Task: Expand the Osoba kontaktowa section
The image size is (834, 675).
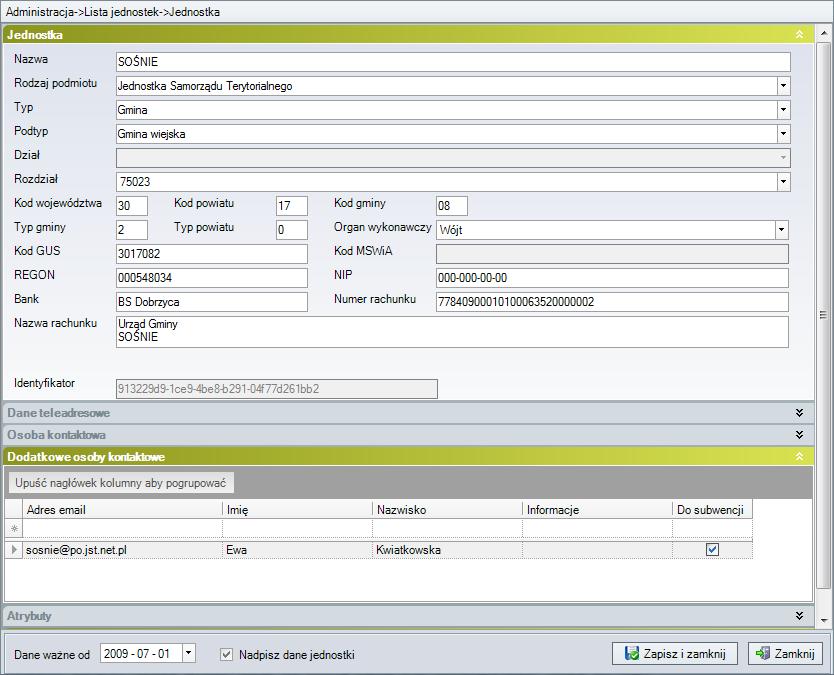Action: (x=799, y=435)
